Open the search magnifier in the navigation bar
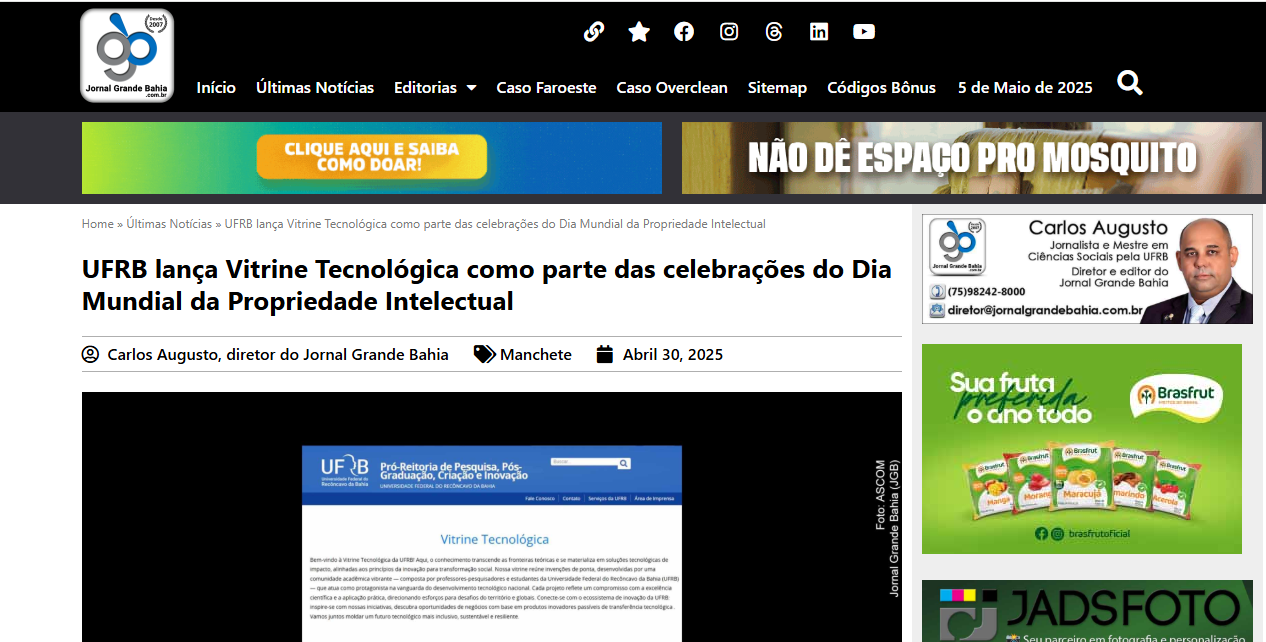The width and height of the screenshot is (1266, 642). point(1130,83)
